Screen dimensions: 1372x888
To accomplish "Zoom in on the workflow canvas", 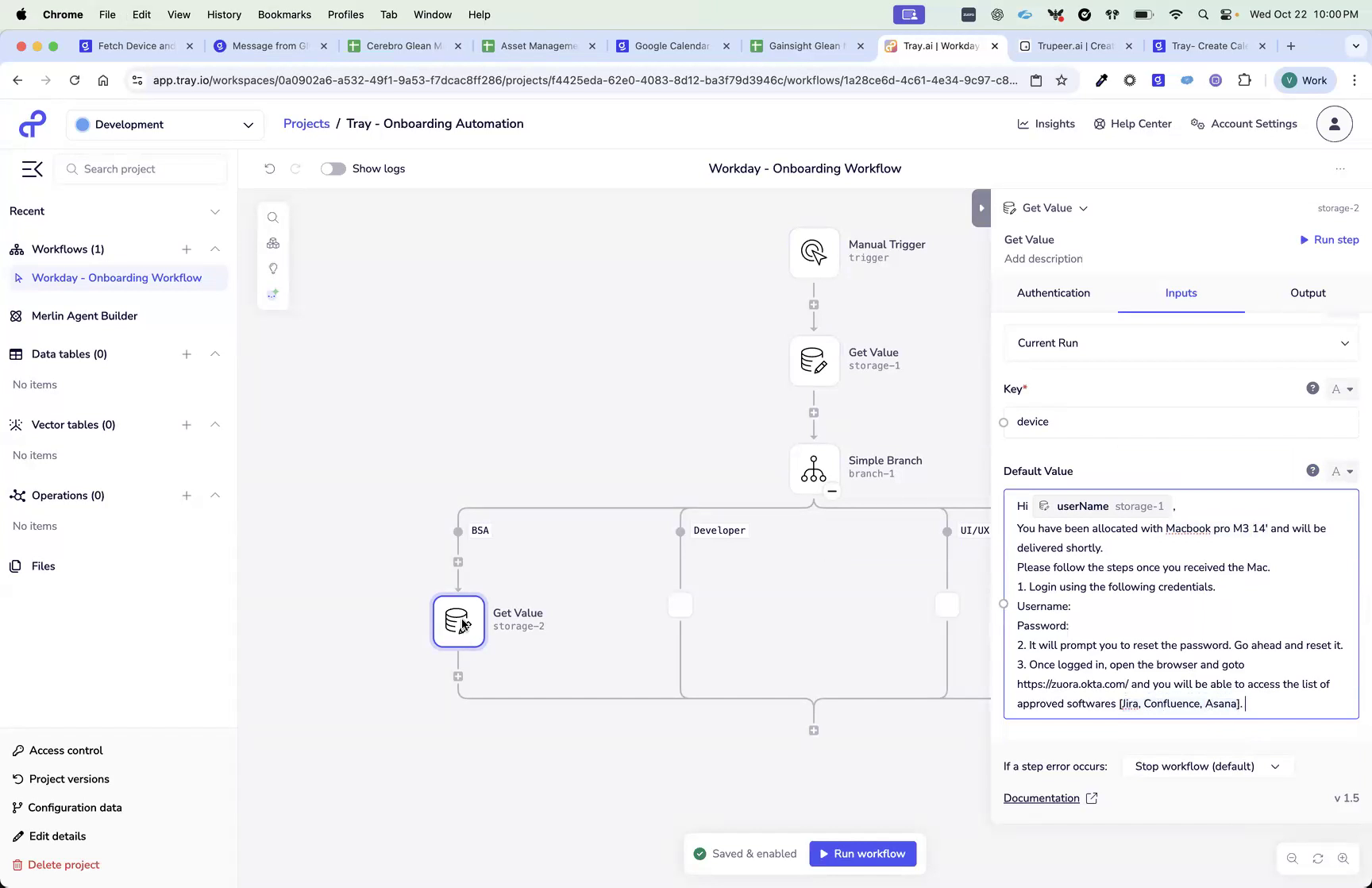I will click(1343, 859).
